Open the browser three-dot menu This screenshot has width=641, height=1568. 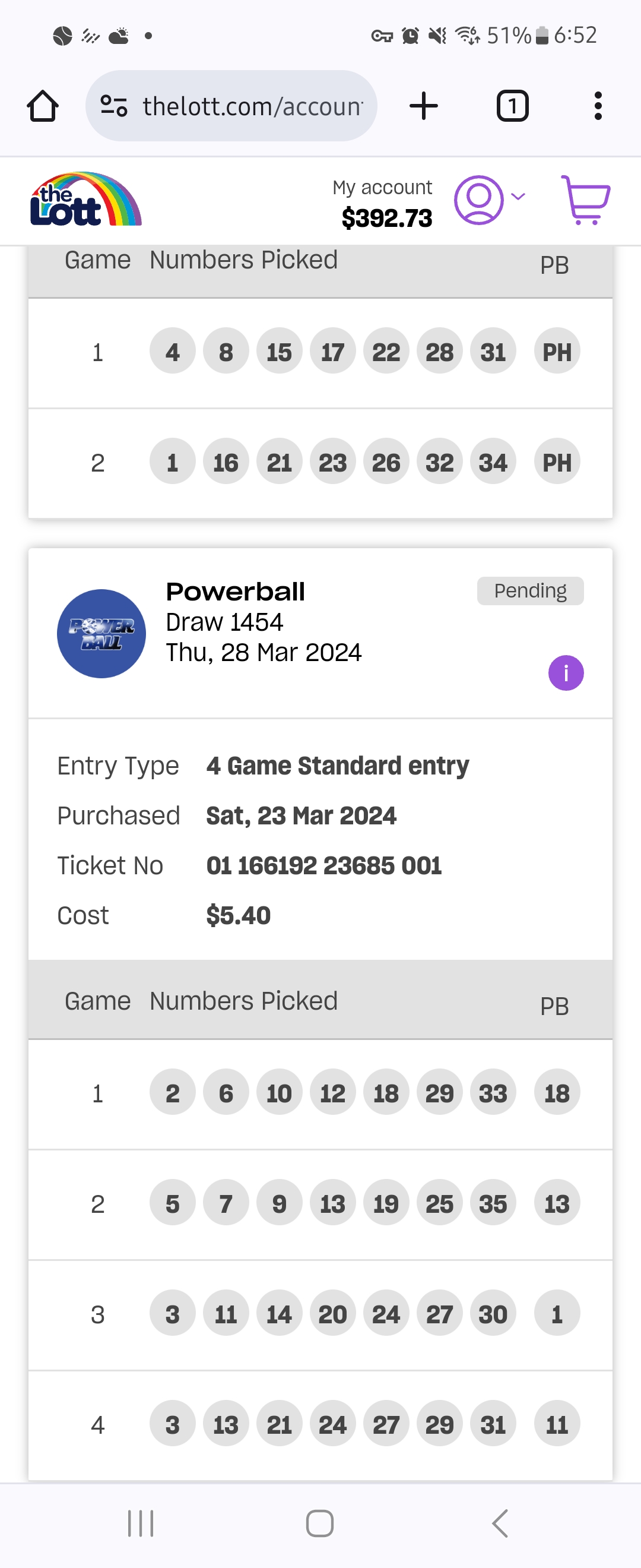click(598, 106)
